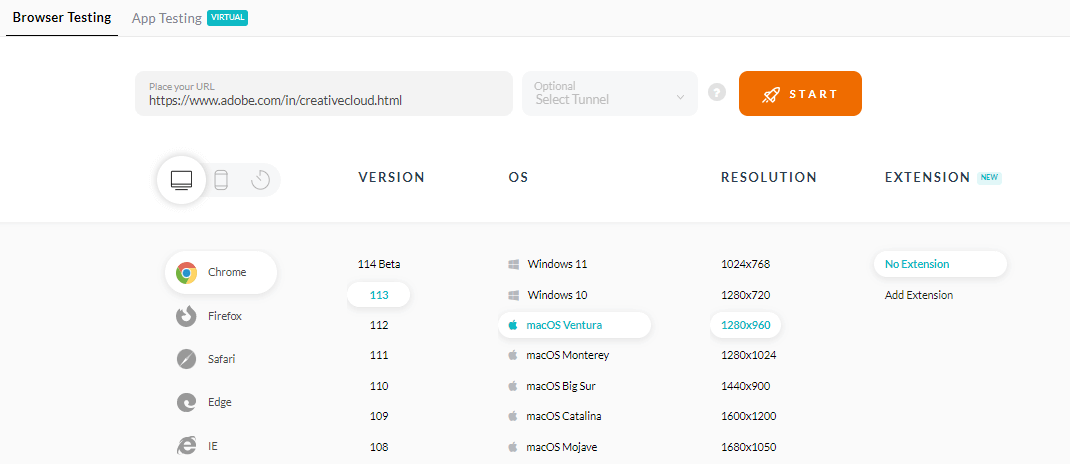Click the Safari compass logo
This screenshot has height=464, width=1070.
coord(186,359)
